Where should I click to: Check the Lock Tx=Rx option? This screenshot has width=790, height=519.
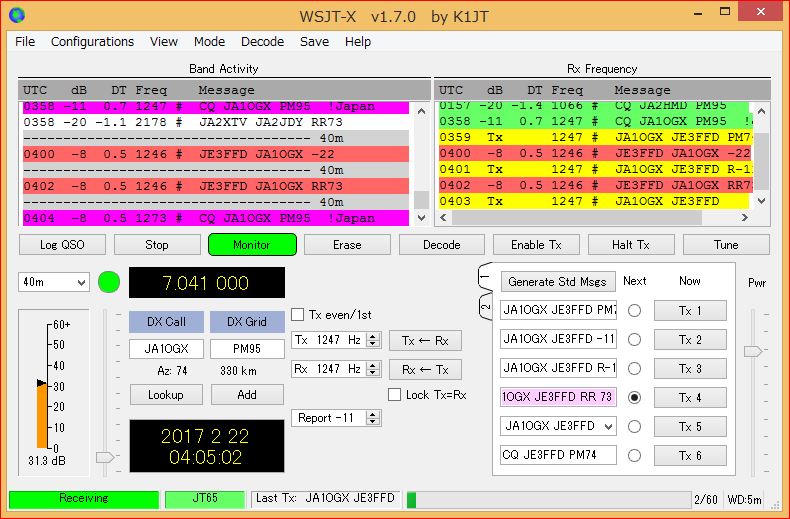click(x=395, y=395)
